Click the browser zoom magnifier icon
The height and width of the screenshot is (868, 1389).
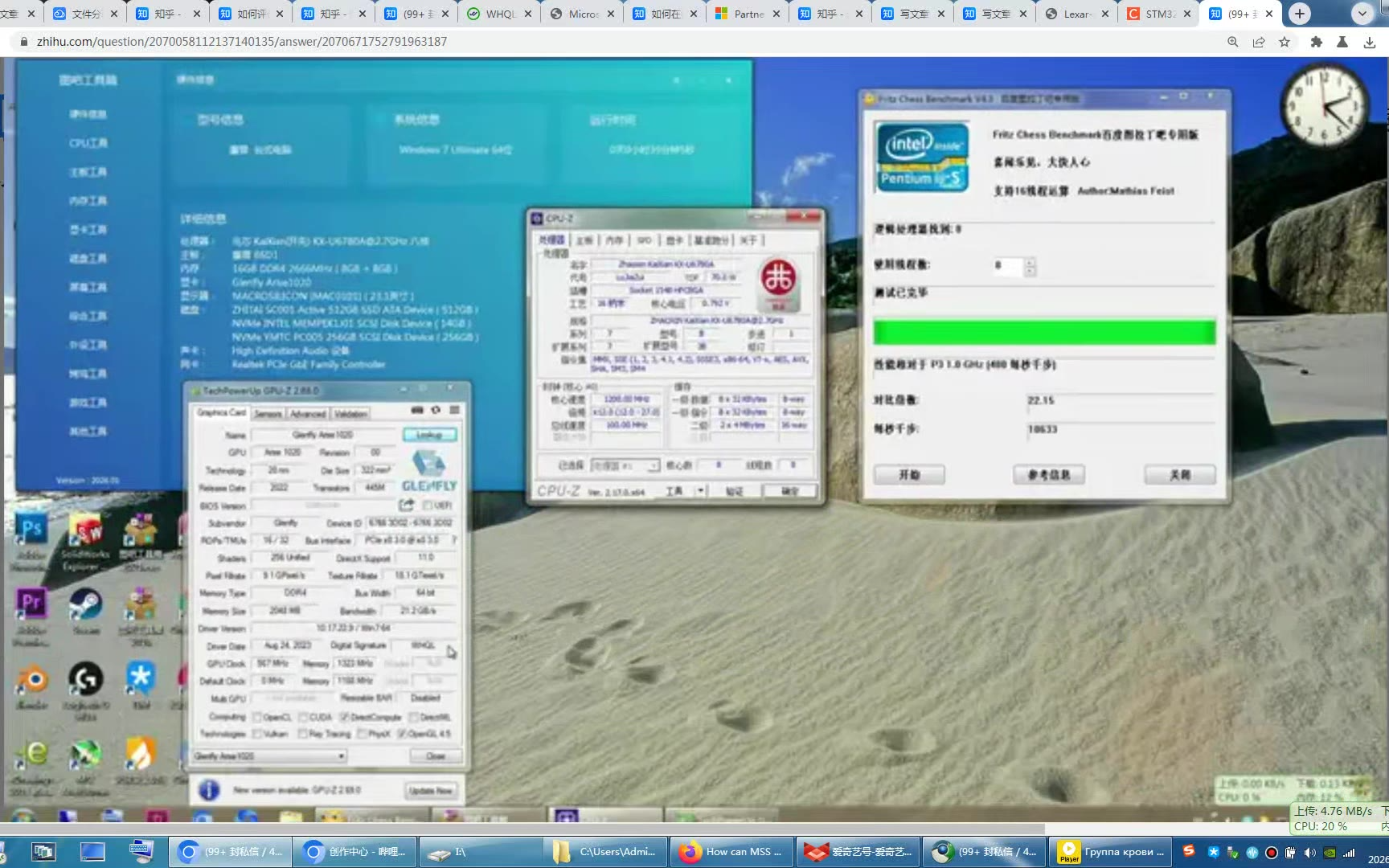pyautogui.click(x=1232, y=42)
